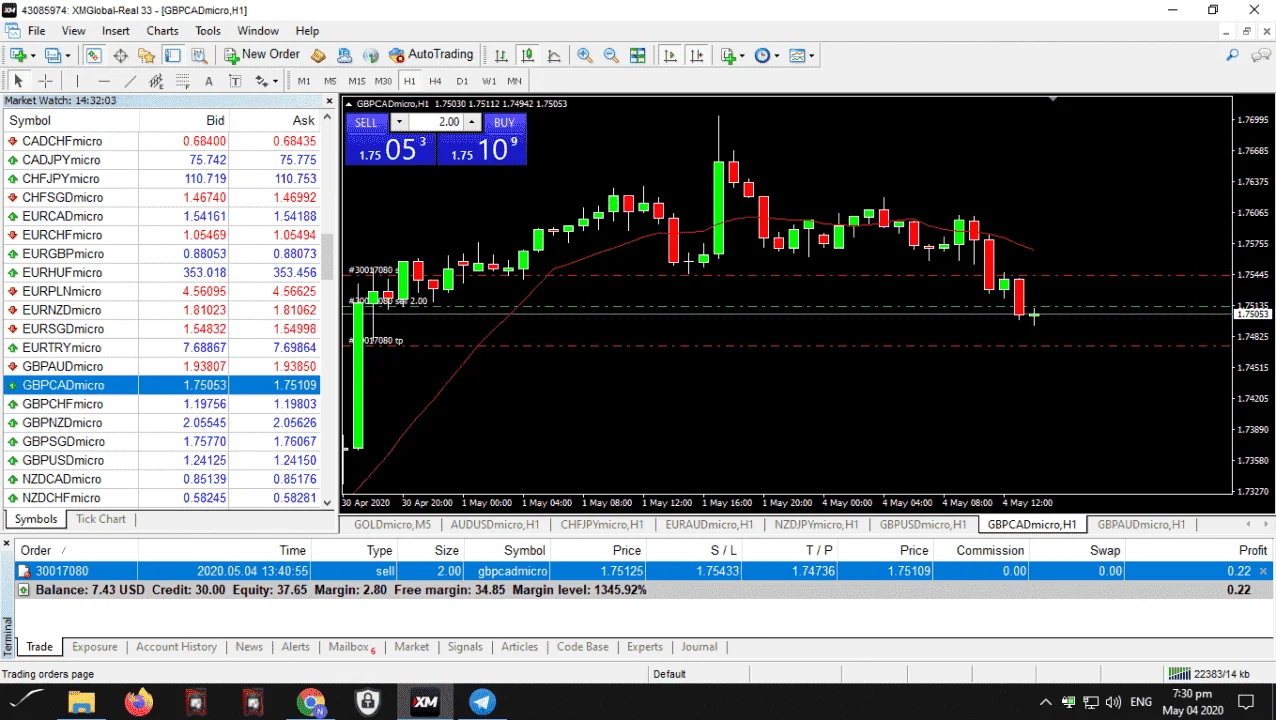
Task: Switch to Tick Chart tab
Action: click(x=101, y=519)
